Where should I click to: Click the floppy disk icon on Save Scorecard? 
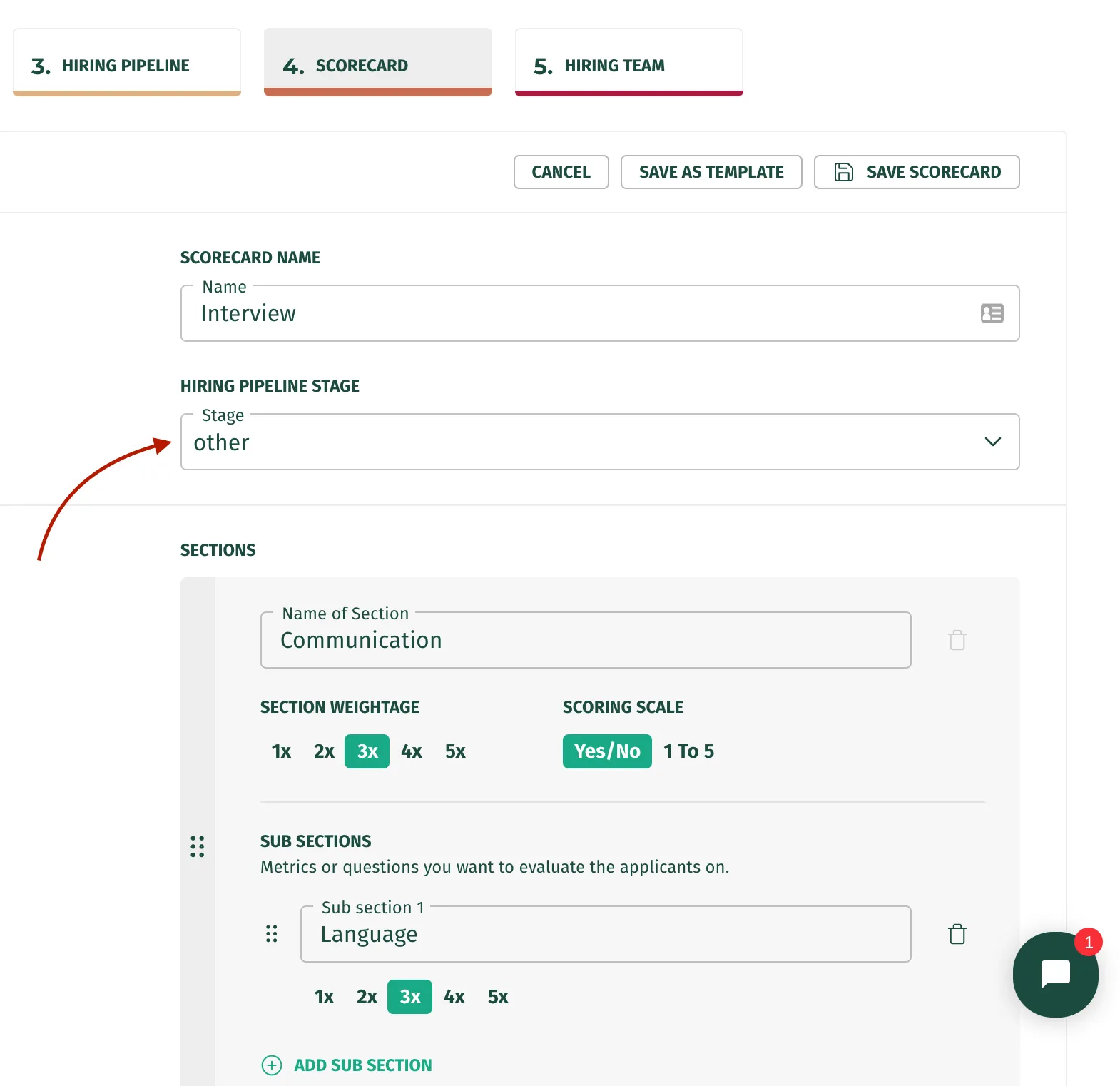[844, 172]
